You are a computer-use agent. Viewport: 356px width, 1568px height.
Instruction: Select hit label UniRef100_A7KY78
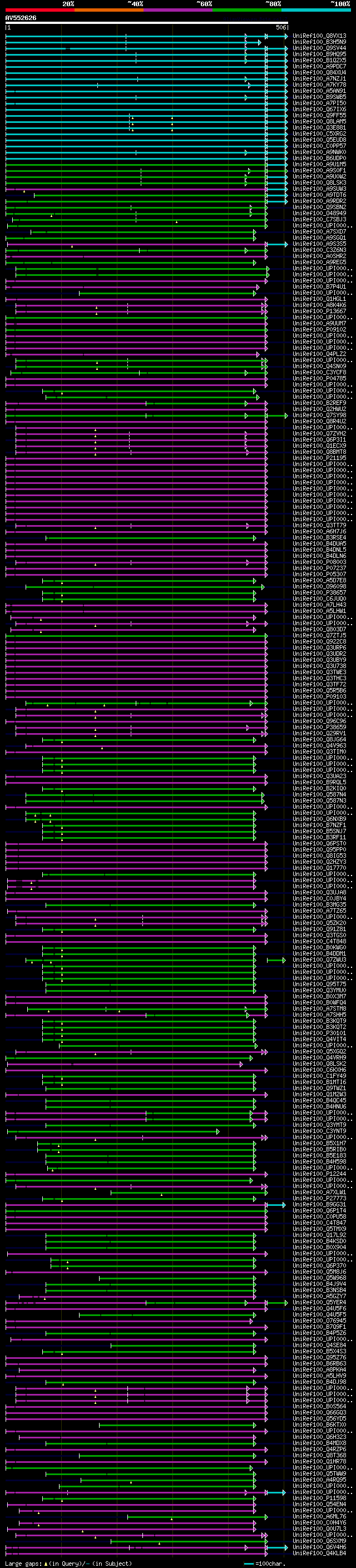click(319, 85)
